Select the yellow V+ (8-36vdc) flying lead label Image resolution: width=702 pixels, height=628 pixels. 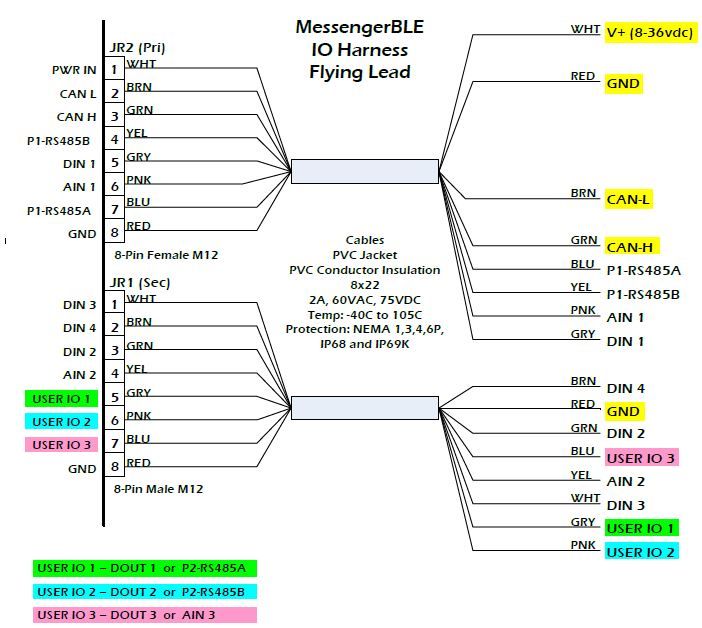point(651,32)
